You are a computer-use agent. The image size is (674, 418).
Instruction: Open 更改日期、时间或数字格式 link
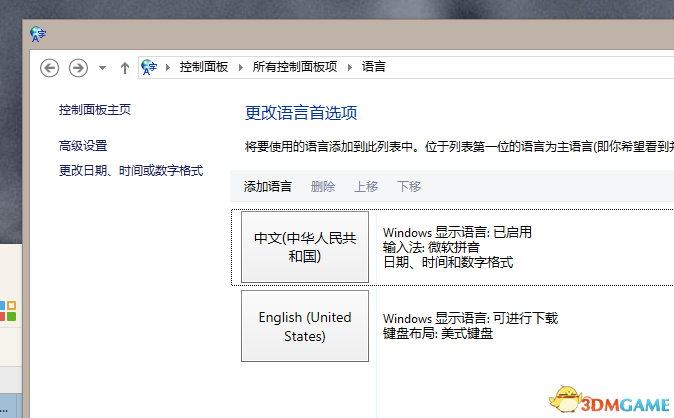pyautogui.click(x=131, y=171)
